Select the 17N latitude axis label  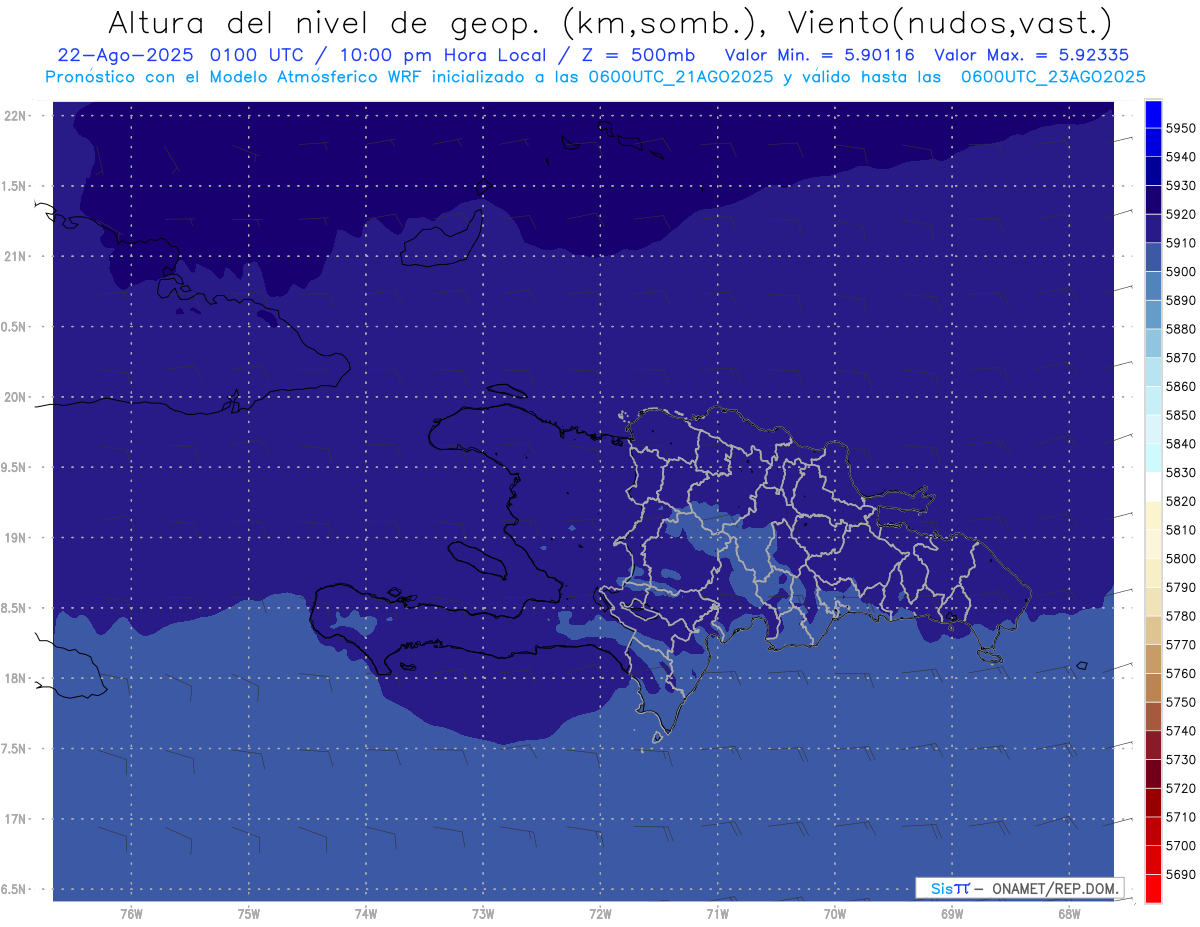tap(18, 819)
